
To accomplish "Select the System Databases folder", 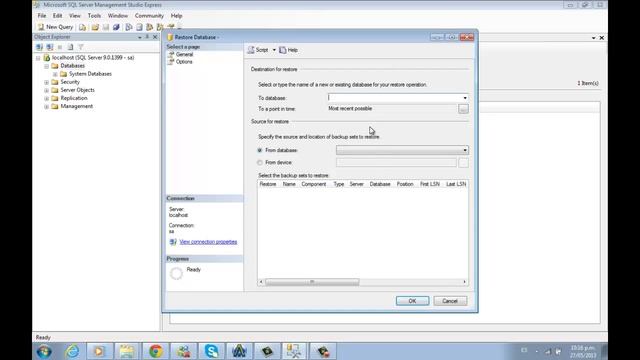I will [x=90, y=74].
